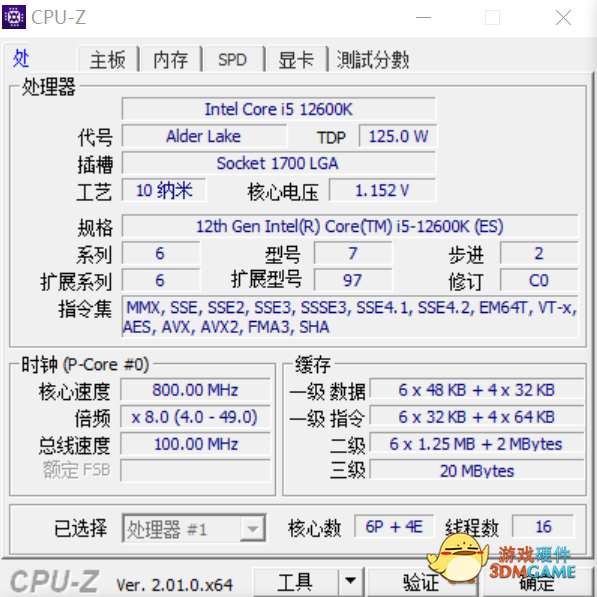Click the 系列 value 6
597x597 pixels.
(x=160, y=254)
